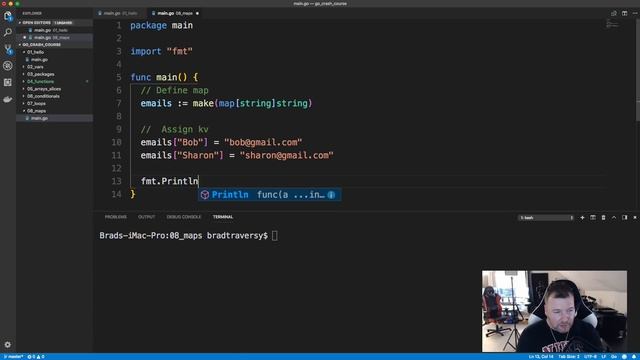
Task: Focus the terminal prompt input
Action: click(x=275, y=236)
